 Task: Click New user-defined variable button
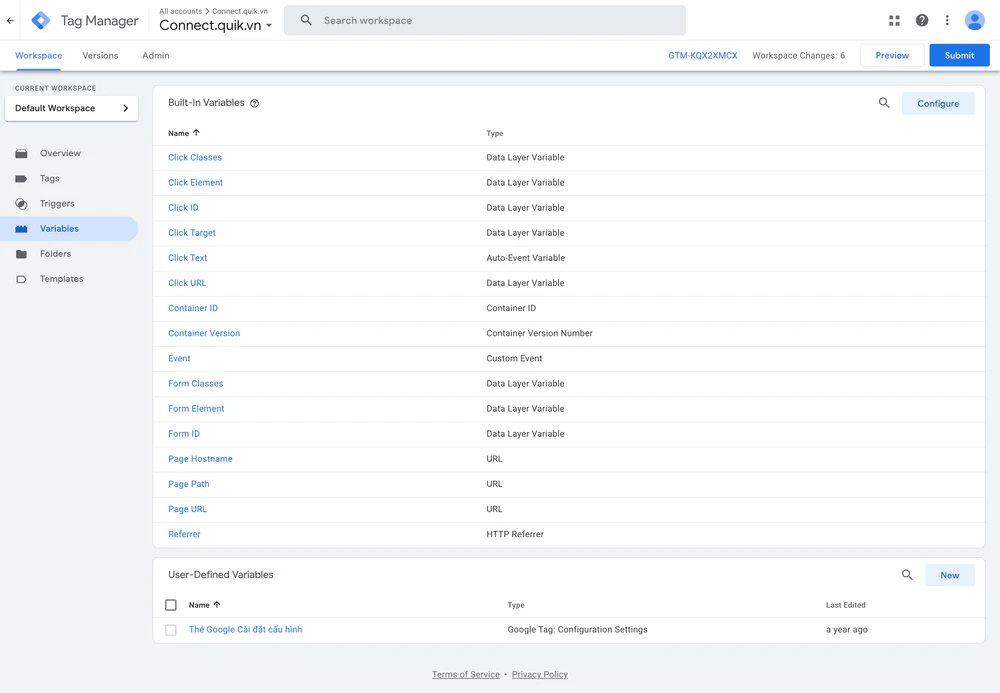[x=950, y=575]
